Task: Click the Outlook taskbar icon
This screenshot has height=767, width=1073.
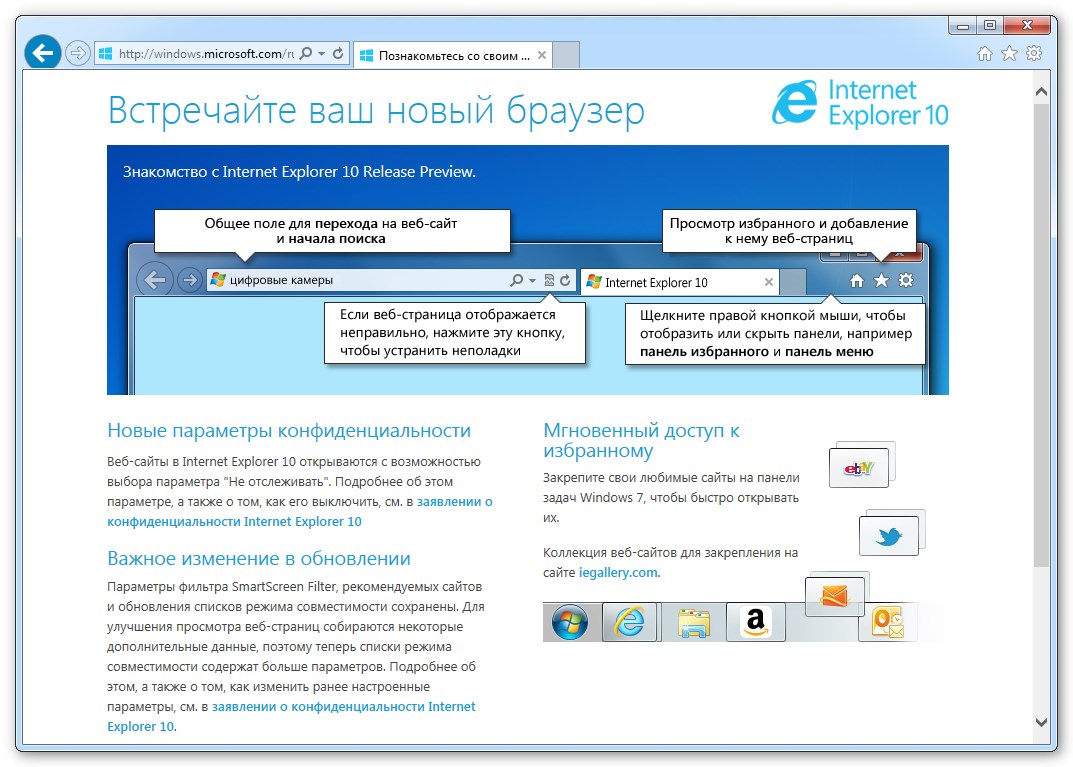Action: tap(888, 622)
